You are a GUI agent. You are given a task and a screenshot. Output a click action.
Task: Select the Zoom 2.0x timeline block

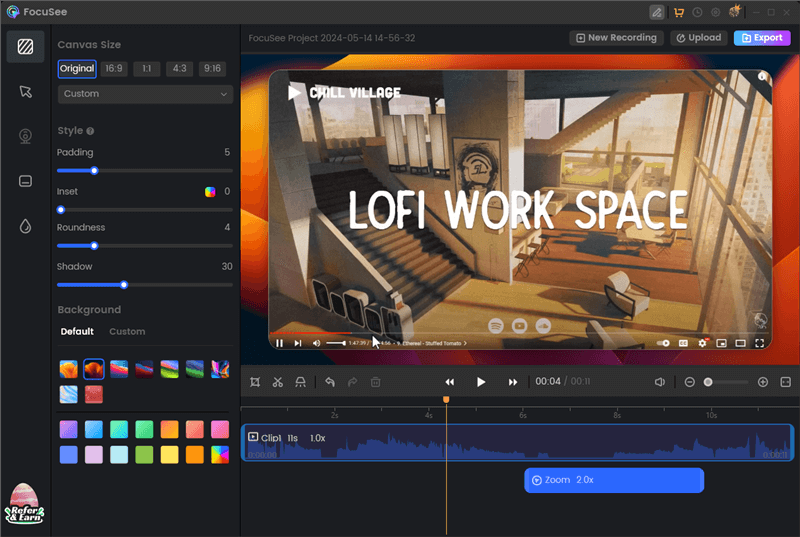614,480
